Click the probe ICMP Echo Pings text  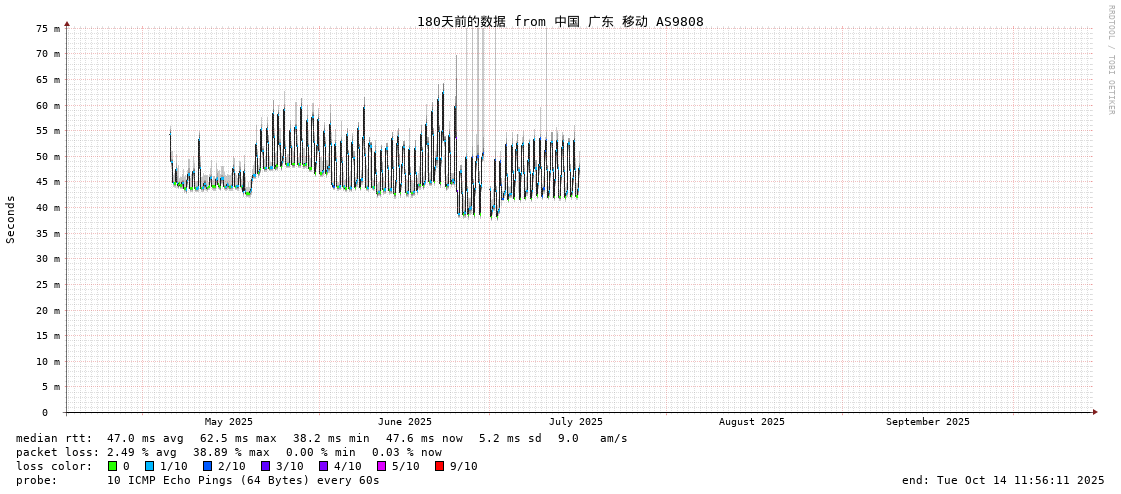[x=243, y=480]
